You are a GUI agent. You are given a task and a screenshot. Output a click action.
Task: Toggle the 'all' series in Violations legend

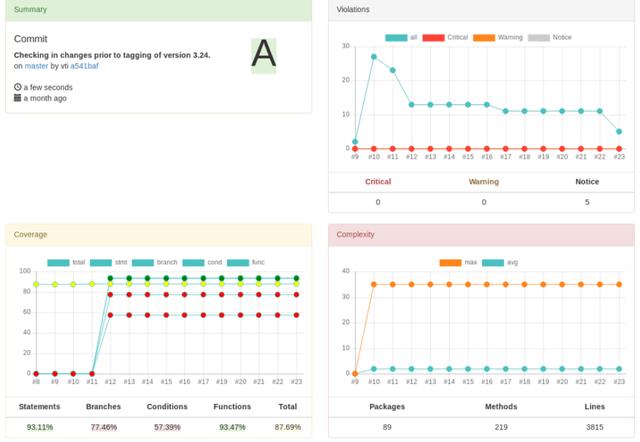pos(396,37)
